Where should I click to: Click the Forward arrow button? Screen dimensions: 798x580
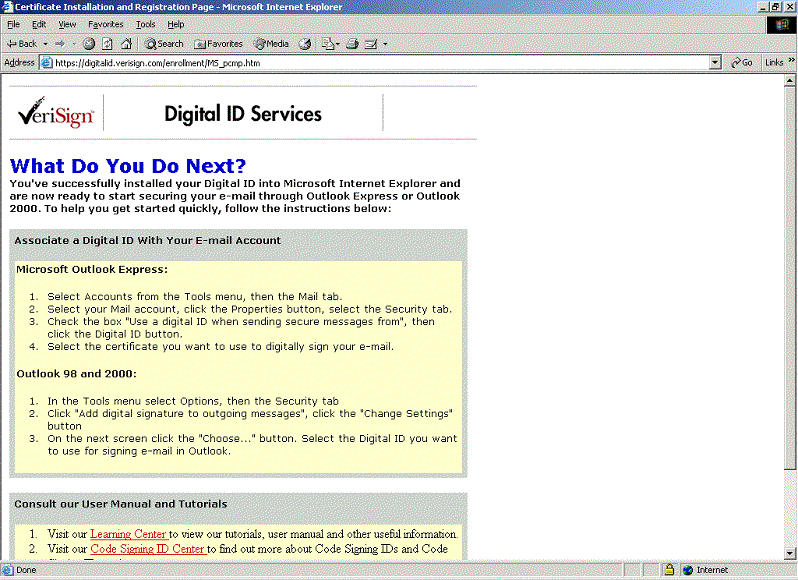(x=60, y=44)
